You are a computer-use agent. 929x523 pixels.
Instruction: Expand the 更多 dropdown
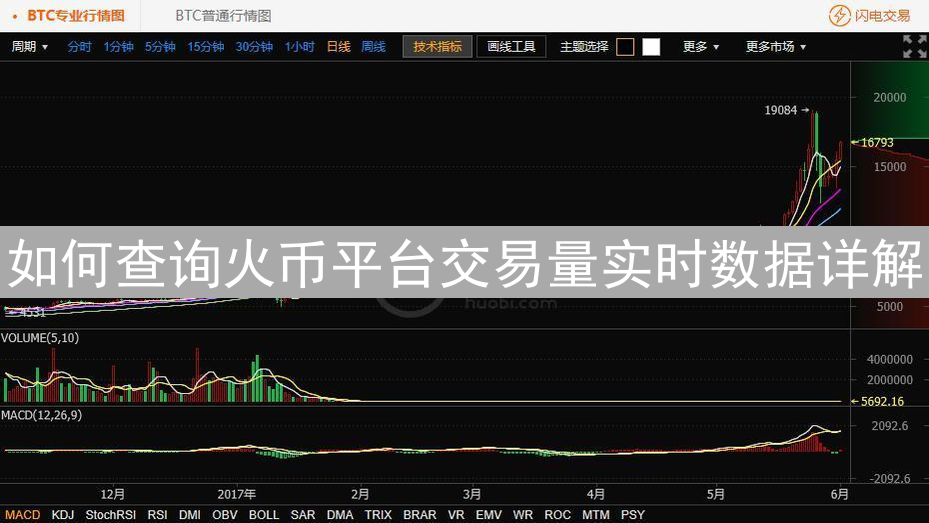click(x=701, y=47)
